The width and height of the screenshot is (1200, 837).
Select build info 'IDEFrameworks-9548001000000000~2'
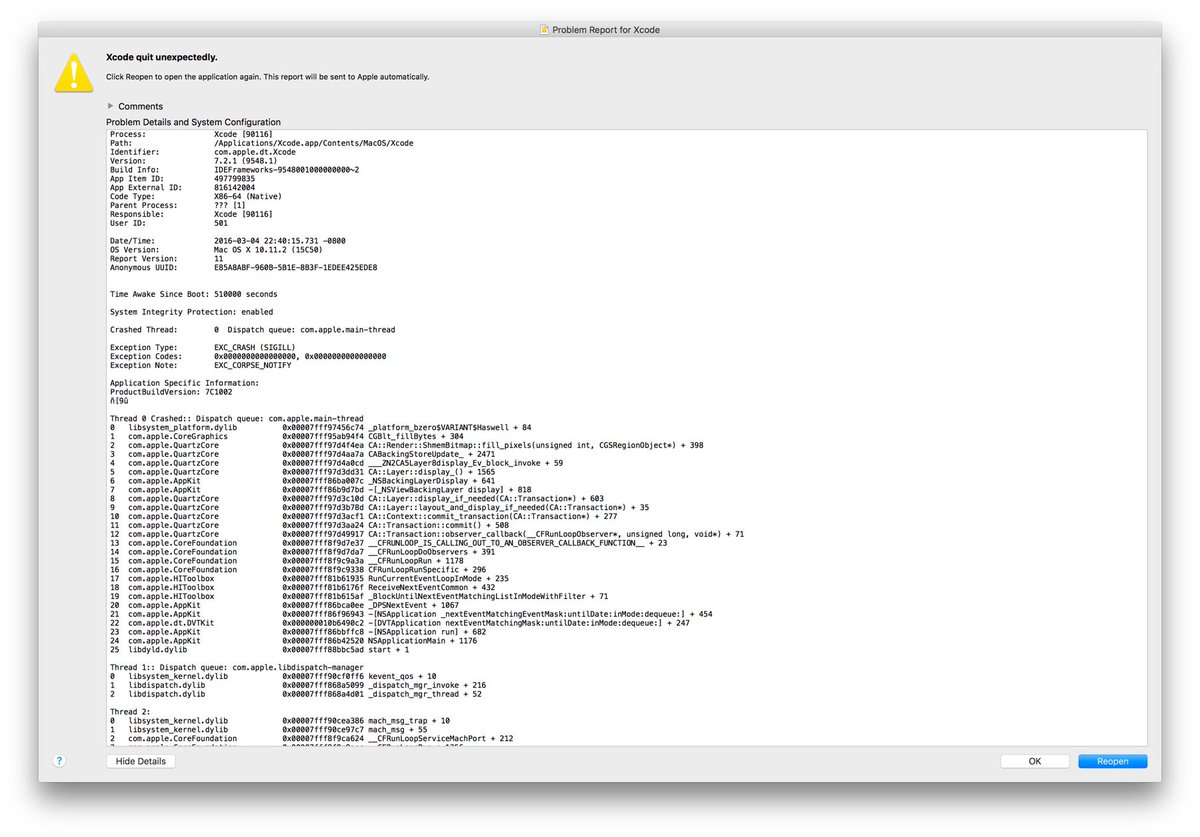pos(286,170)
